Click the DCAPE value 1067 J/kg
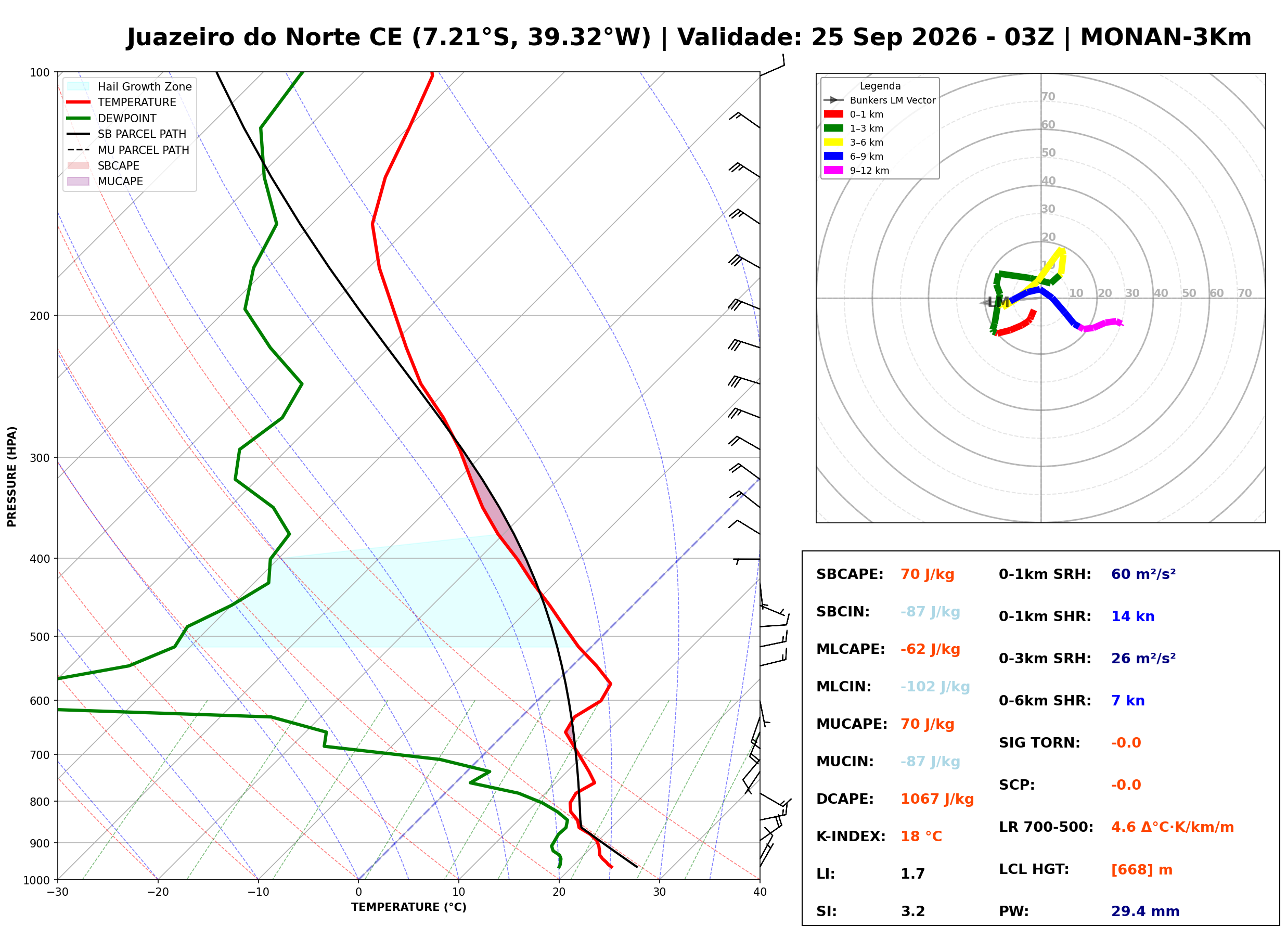Viewport: 1287px width, 952px height. [x=937, y=799]
